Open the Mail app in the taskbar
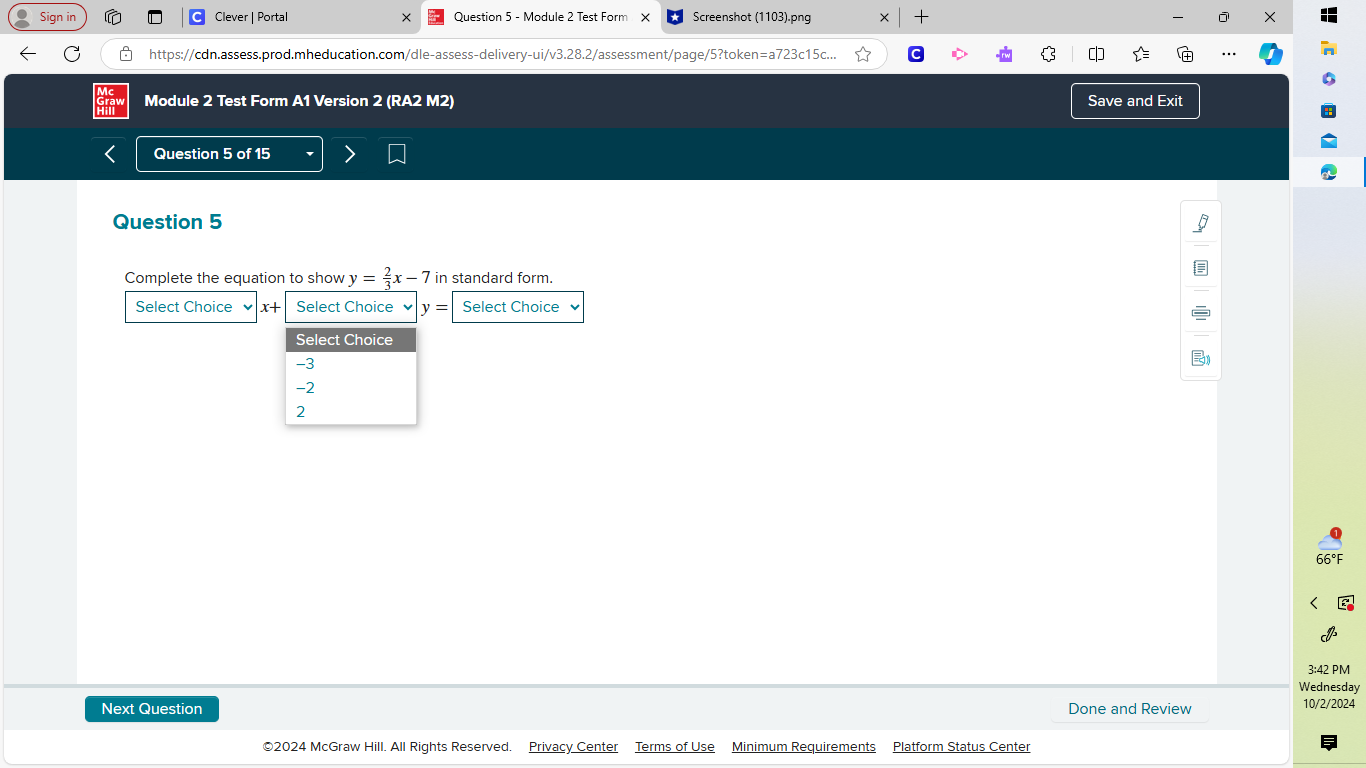1366x768 pixels. point(1329,141)
